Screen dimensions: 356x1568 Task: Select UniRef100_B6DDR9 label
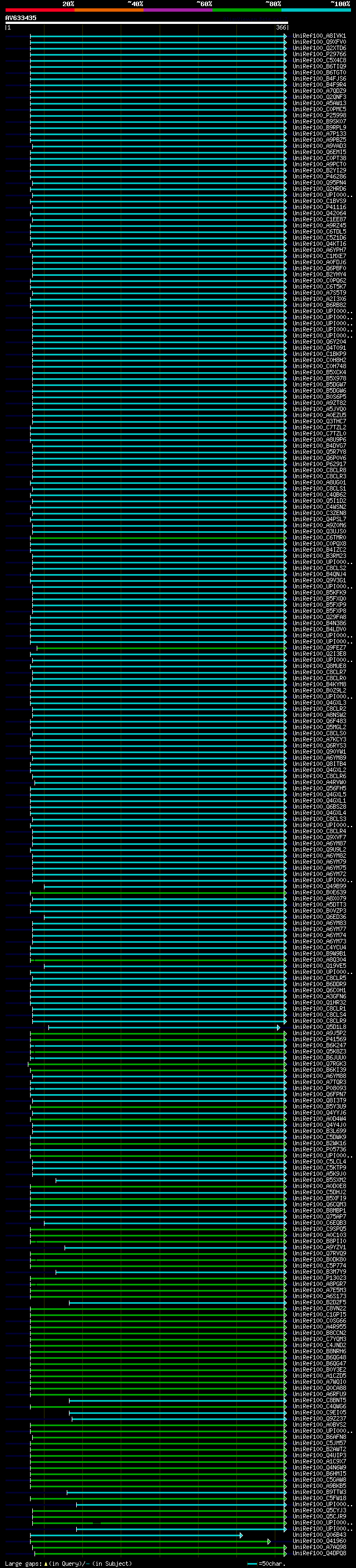319,985
